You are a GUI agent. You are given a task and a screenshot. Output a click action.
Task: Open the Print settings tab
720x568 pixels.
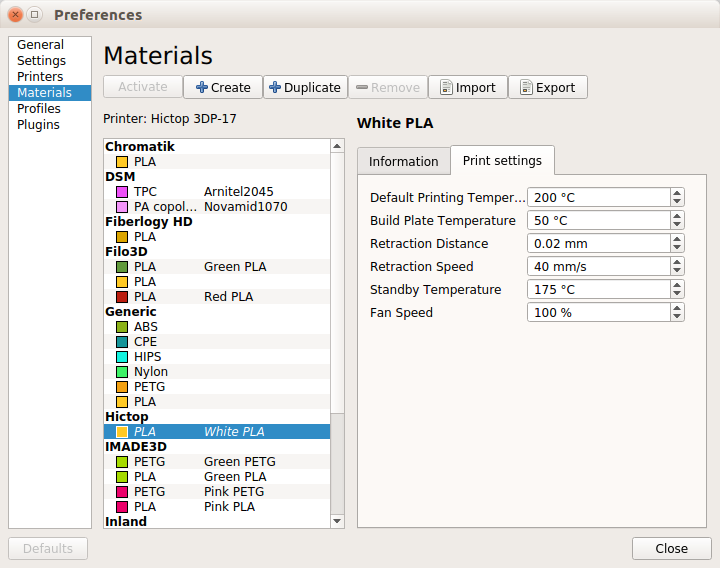click(x=502, y=161)
